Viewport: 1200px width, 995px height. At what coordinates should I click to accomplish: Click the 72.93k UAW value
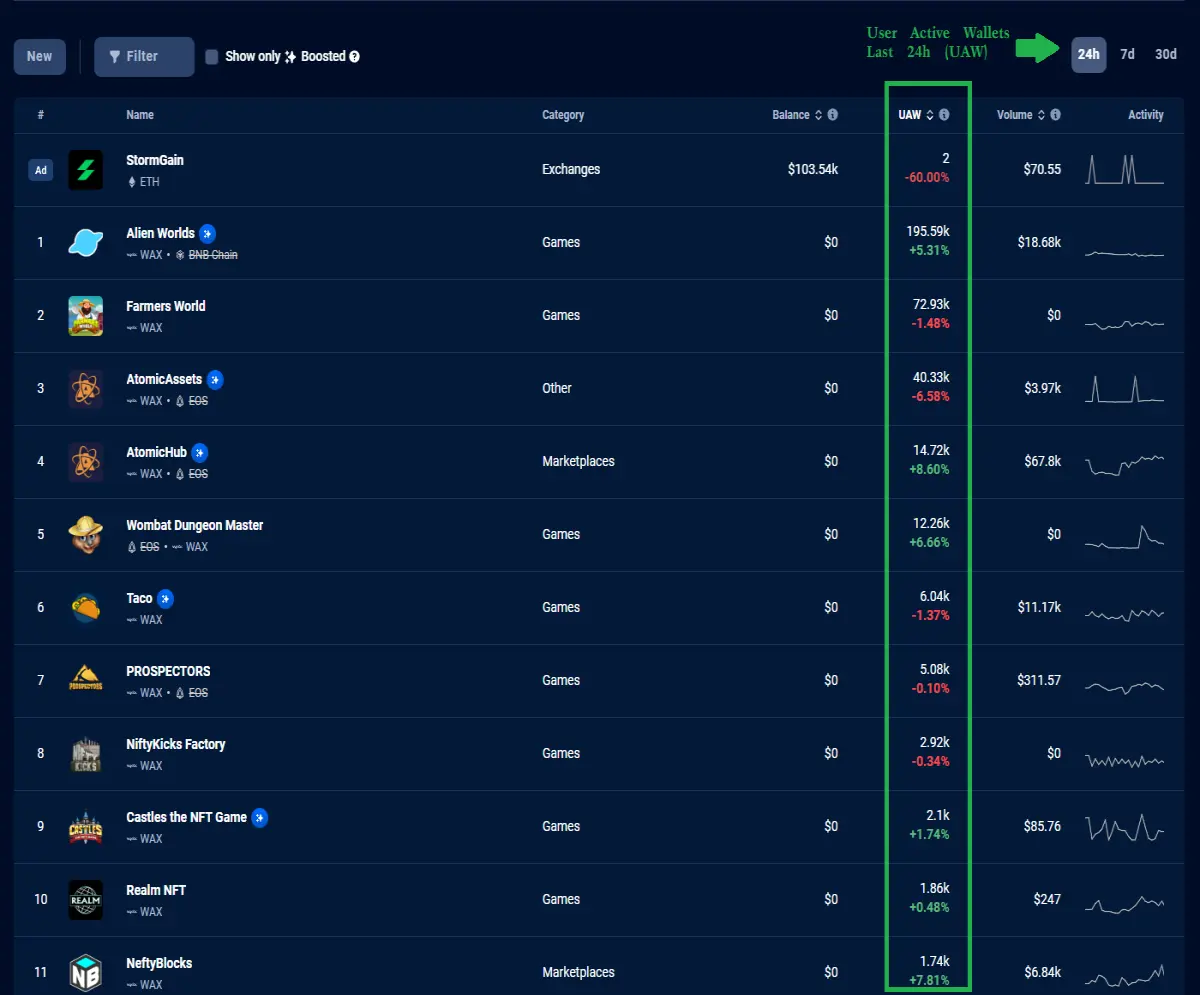[931, 304]
